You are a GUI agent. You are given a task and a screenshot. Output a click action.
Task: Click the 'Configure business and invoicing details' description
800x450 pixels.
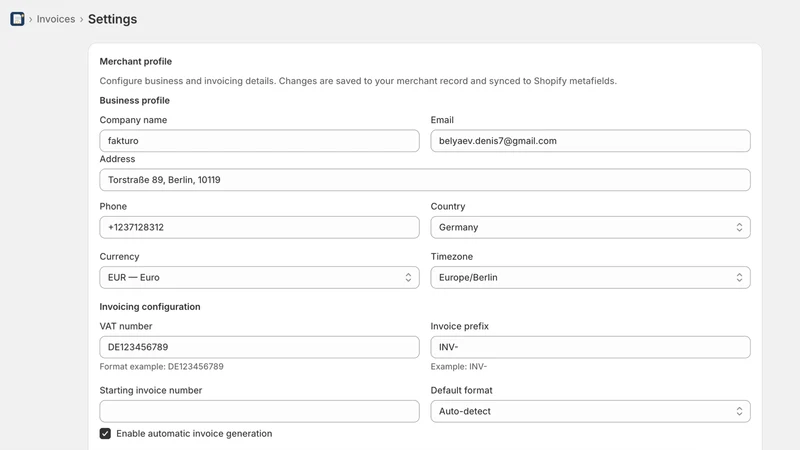click(358, 81)
